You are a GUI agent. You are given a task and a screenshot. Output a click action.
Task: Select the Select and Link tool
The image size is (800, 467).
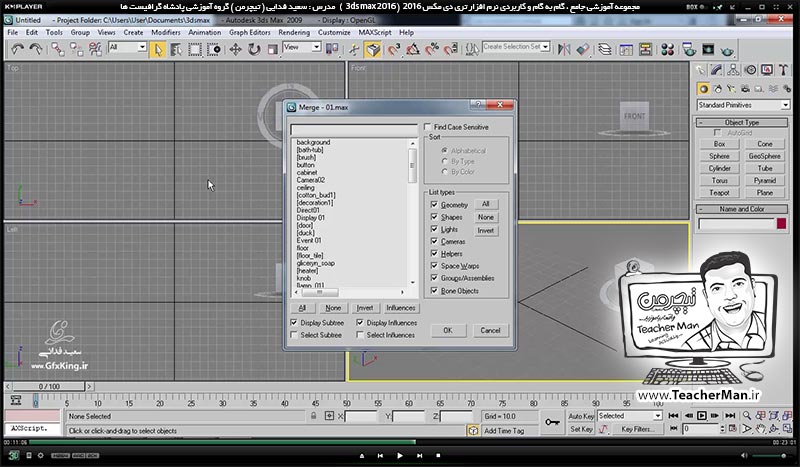(58, 49)
